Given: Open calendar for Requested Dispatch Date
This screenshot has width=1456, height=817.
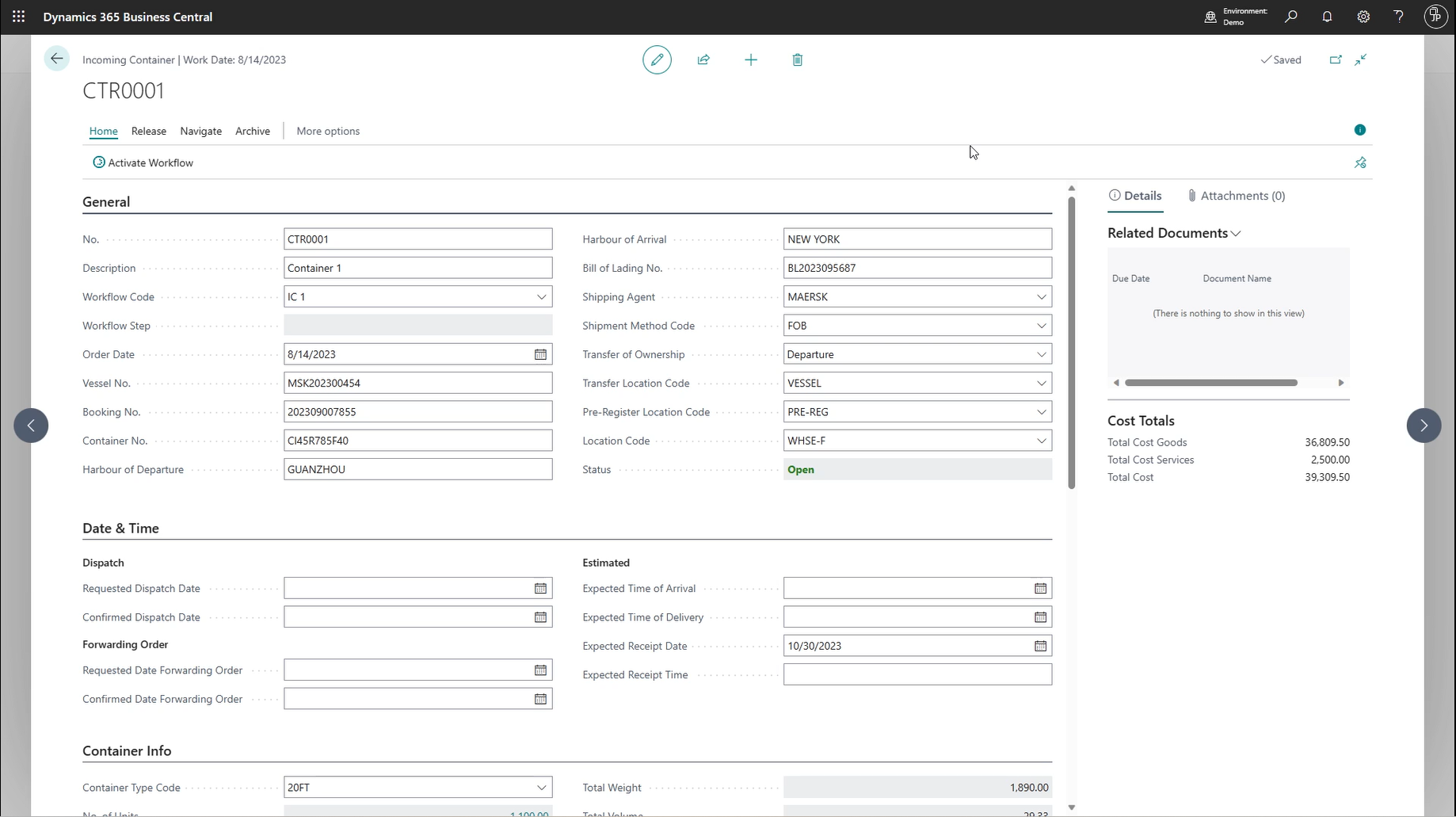Looking at the screenshot, I should click(x=540, y=588).
